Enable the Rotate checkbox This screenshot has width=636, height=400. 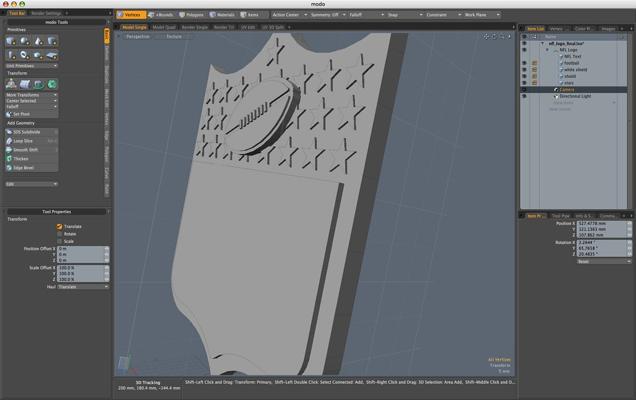coord(68,234)
